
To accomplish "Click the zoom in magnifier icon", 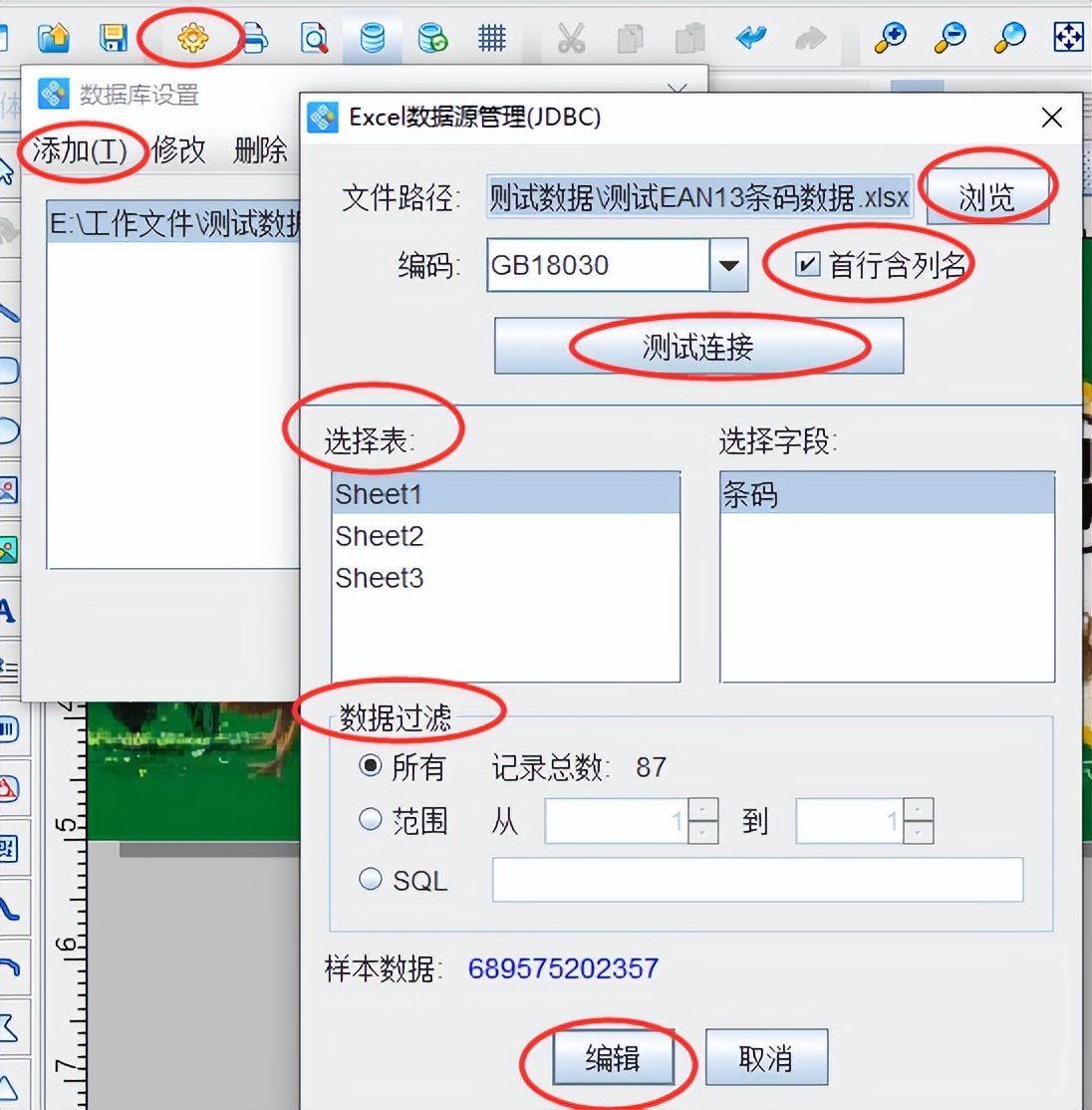I will (890, 37).
